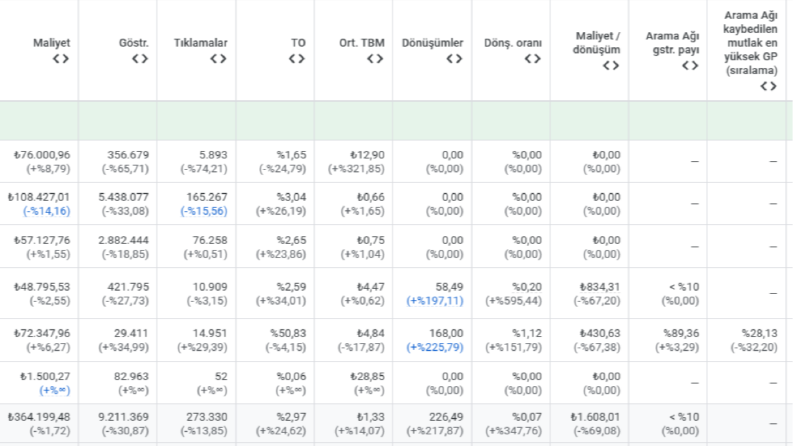Select the ₺28,85 average CPC cell
Viewport: 793px width, 446px height.
367,376
